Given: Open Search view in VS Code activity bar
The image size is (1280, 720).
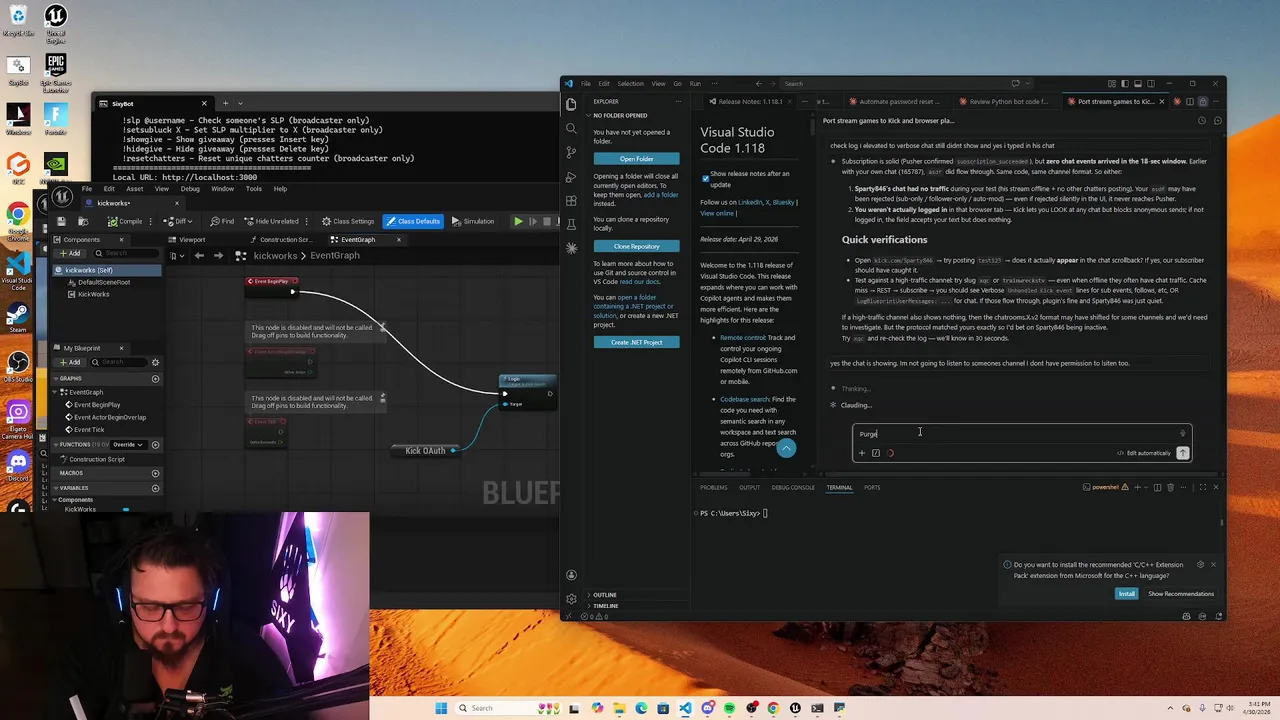Looking at the screenshot, I should tap(571, 128).
